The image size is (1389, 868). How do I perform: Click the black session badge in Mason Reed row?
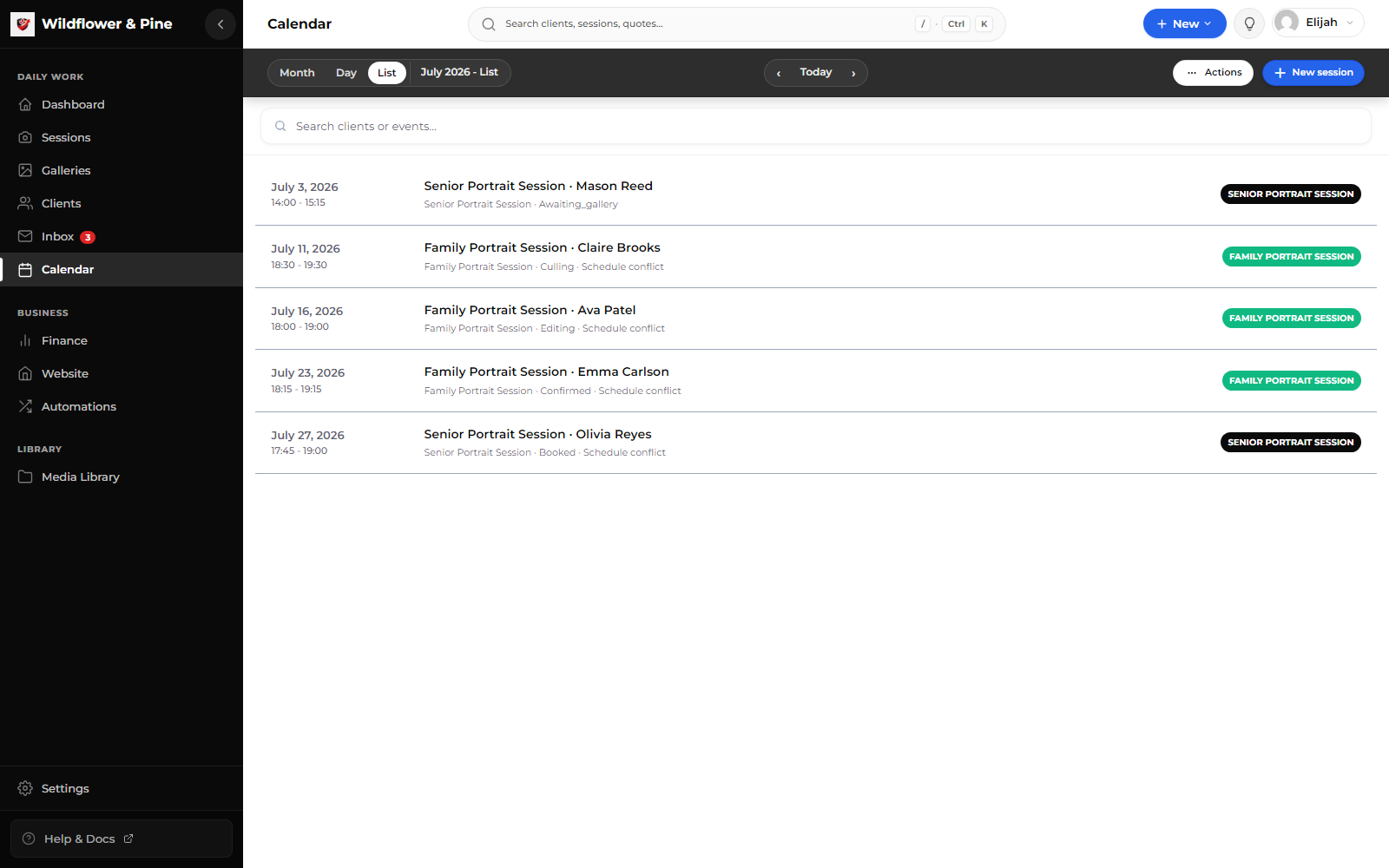(x=1291, y=194)
